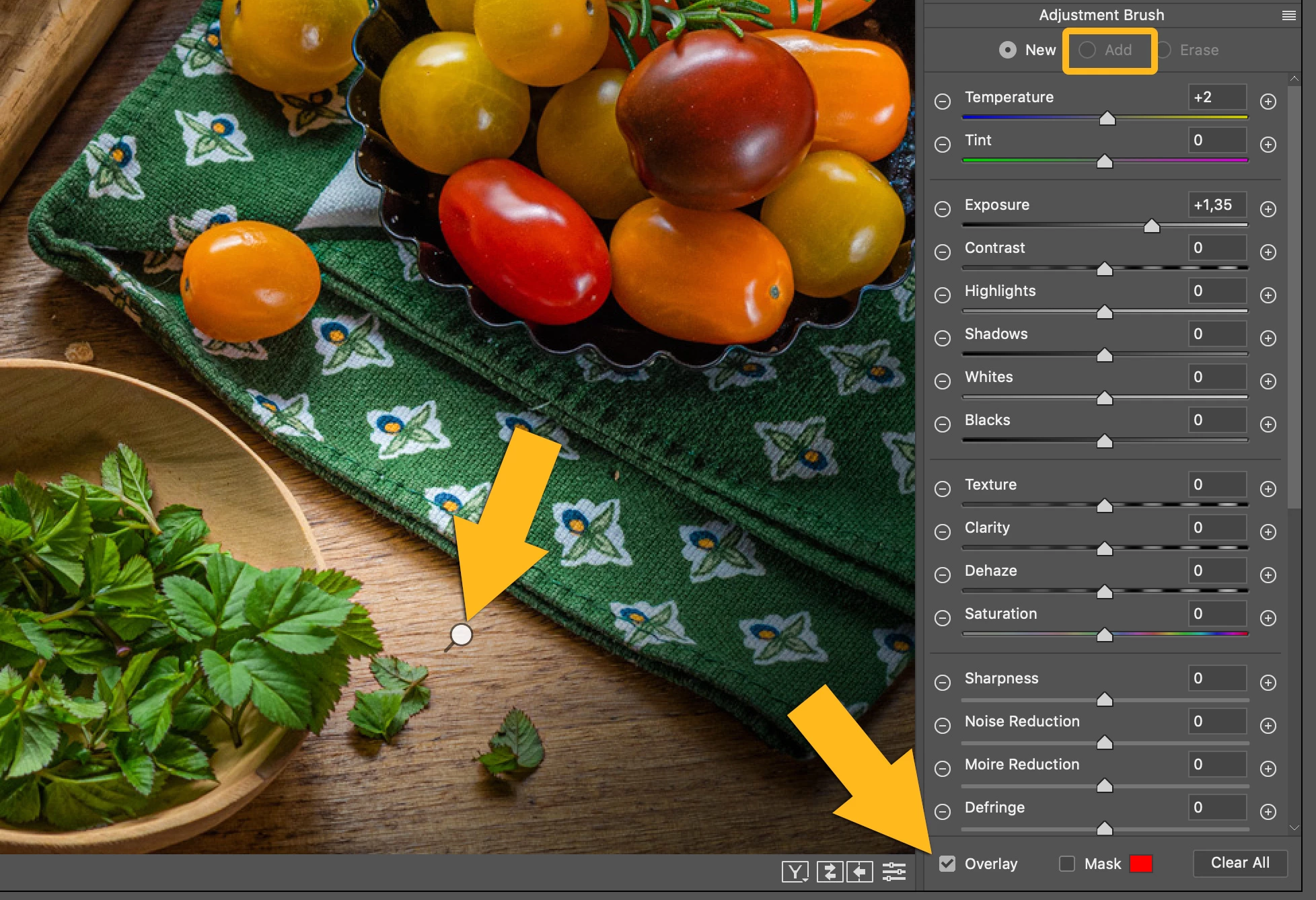
Task: Click the before/after view cycle icon
Action: (x=795, y=872)
